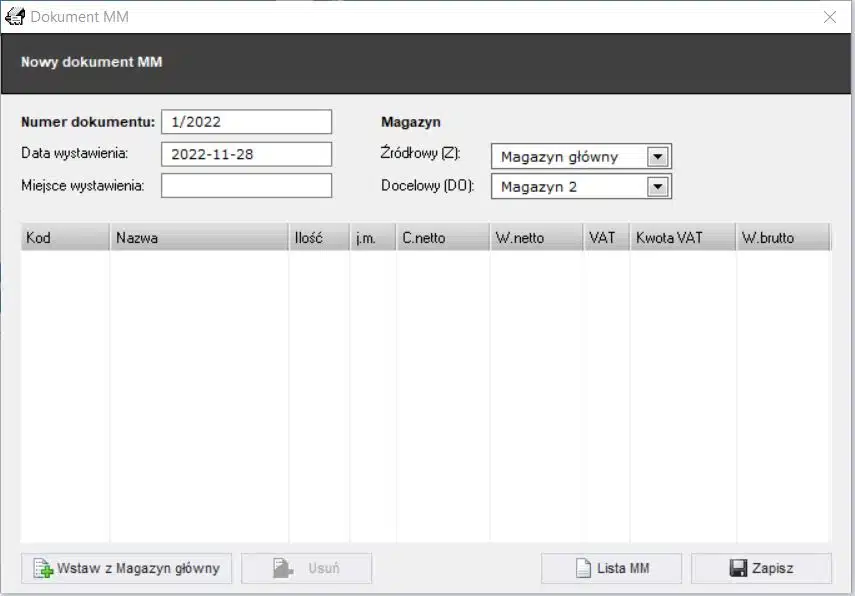855x596 pixels.
Task: Click the empty Miejsce wystawienia field
Action: click(x=246, y=186)
